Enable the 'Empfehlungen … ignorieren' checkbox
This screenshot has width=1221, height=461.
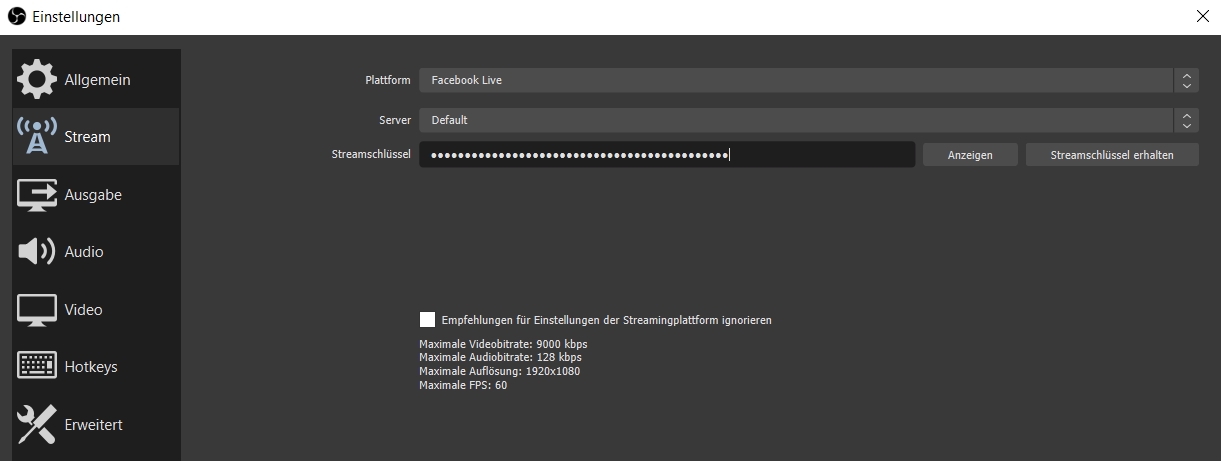[x=428, y=320]
